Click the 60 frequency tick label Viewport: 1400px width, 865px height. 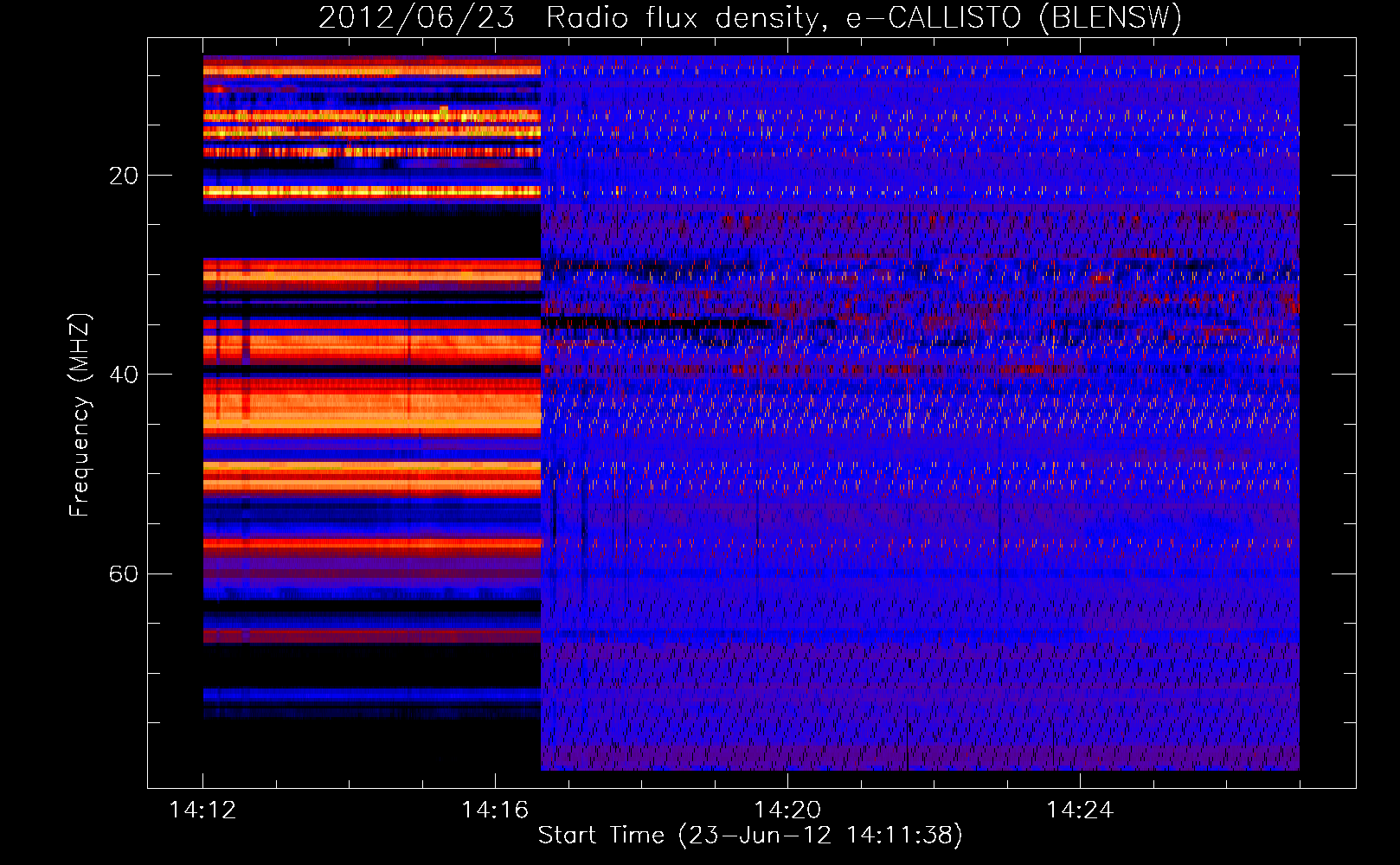[x=124, y=574]
